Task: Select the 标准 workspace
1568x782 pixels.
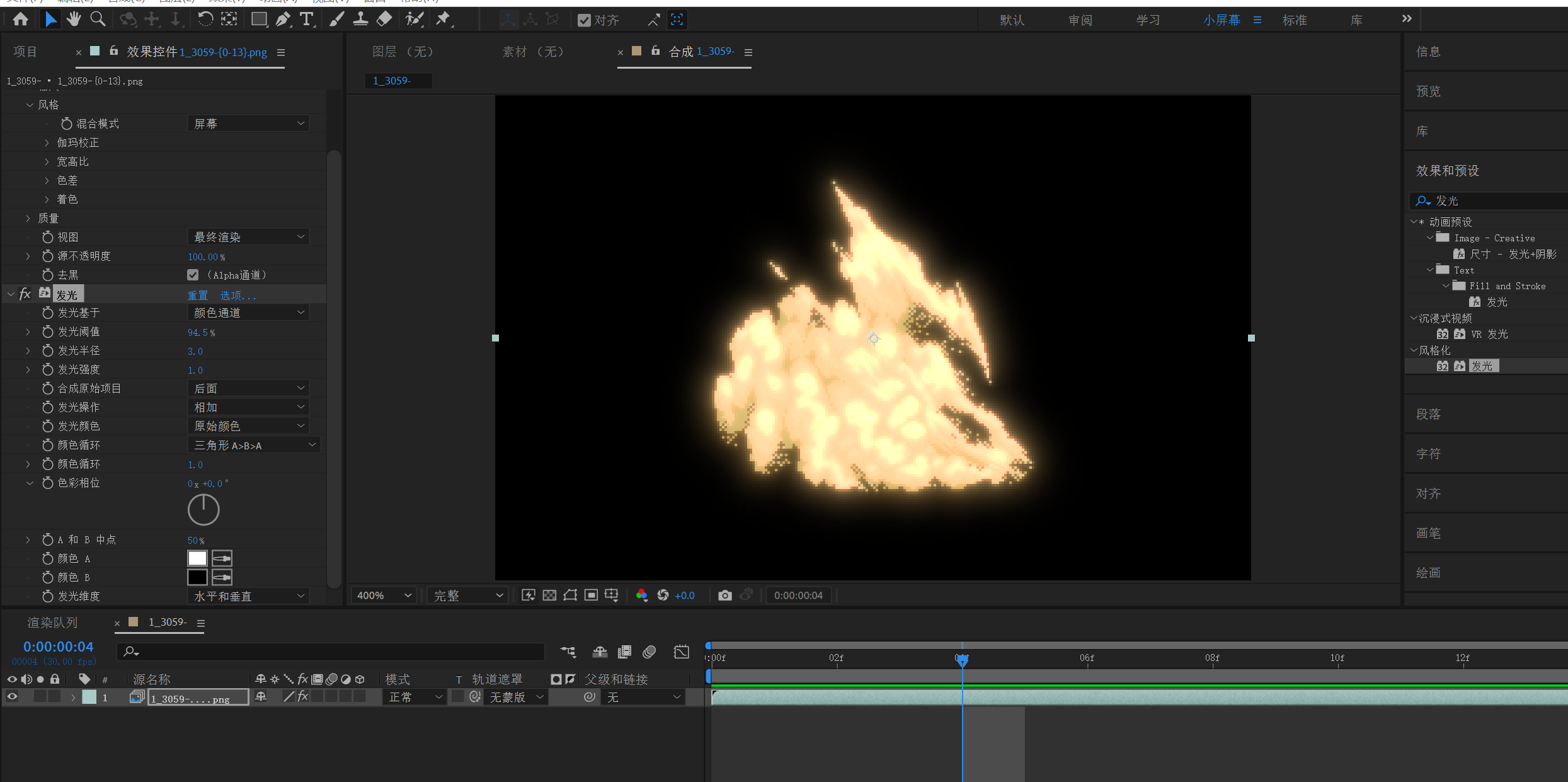Action: pos(1295,20)
